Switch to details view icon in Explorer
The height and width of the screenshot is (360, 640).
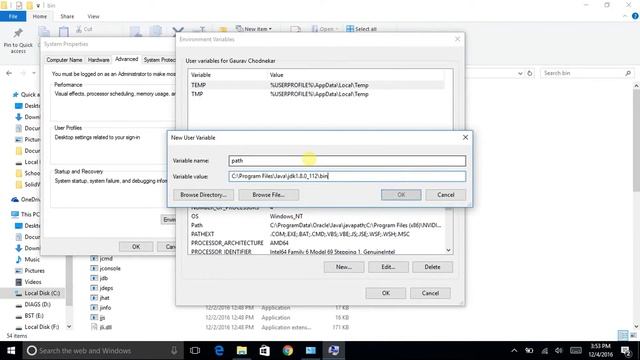point(623,335)
